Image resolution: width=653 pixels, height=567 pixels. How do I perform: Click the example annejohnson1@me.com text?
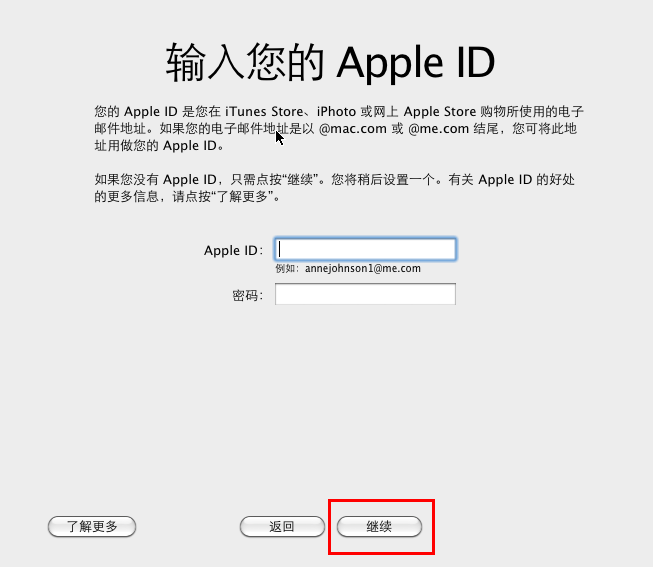363,269
